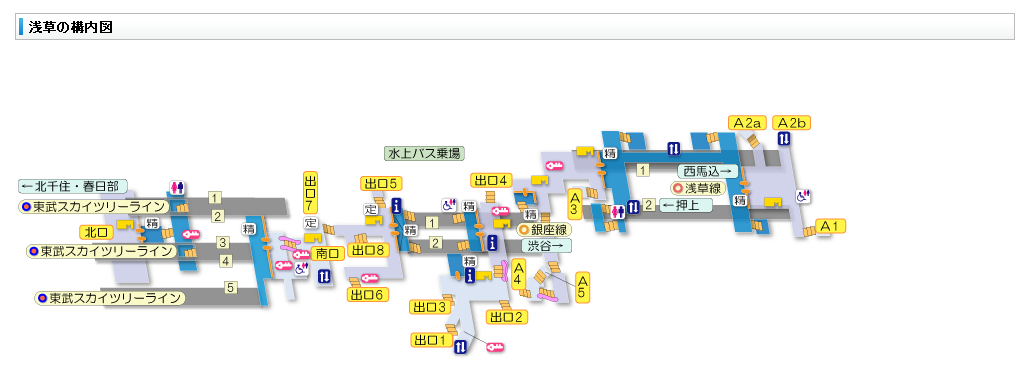
Task: Select the elevator icon under the A2b exit
Action: pyautogui.click(x=785, y=138)
